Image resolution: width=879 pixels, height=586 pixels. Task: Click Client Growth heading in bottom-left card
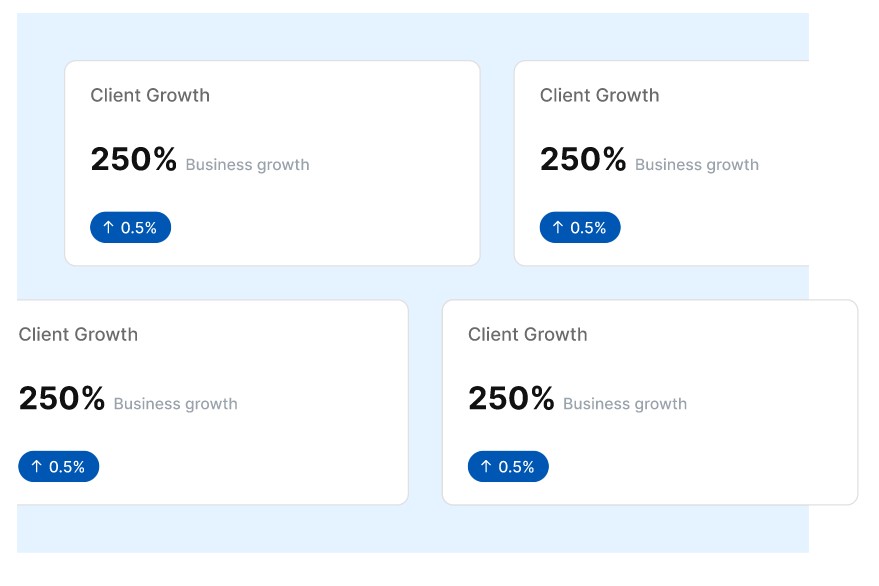pyautogui.click(x=78, y=335)
